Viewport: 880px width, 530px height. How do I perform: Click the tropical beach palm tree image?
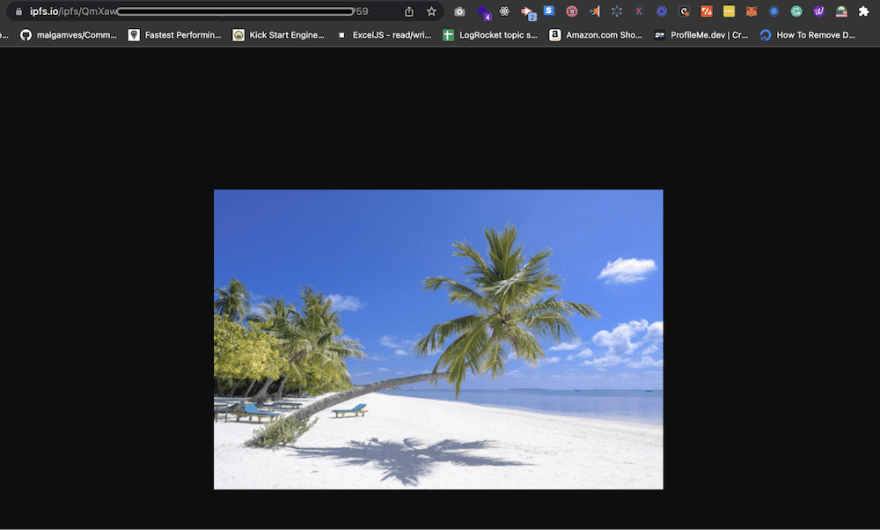click(438, 339)
